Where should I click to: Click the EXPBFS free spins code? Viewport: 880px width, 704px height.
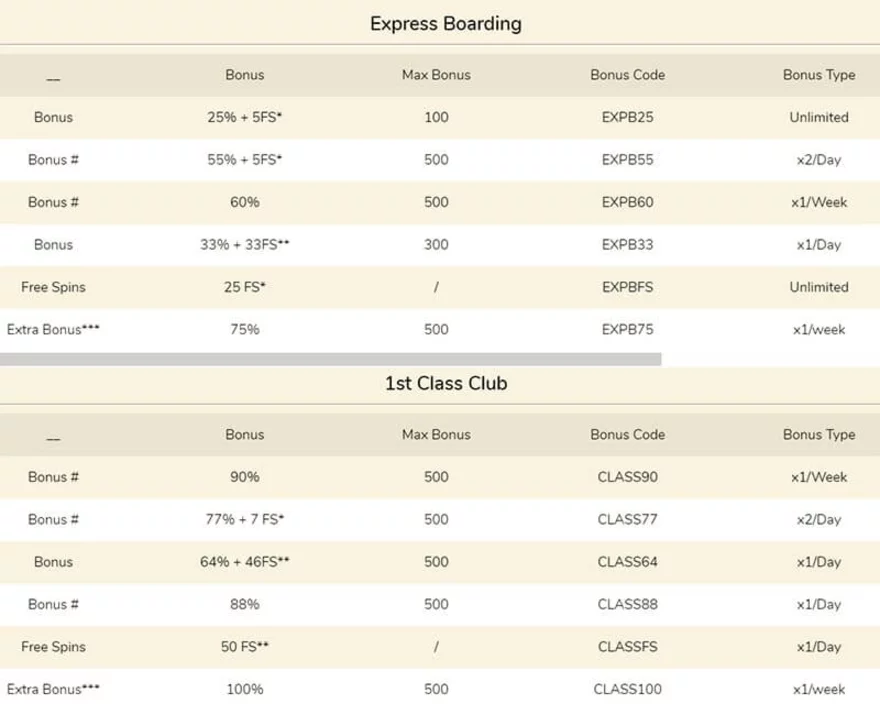coord(627,287)
